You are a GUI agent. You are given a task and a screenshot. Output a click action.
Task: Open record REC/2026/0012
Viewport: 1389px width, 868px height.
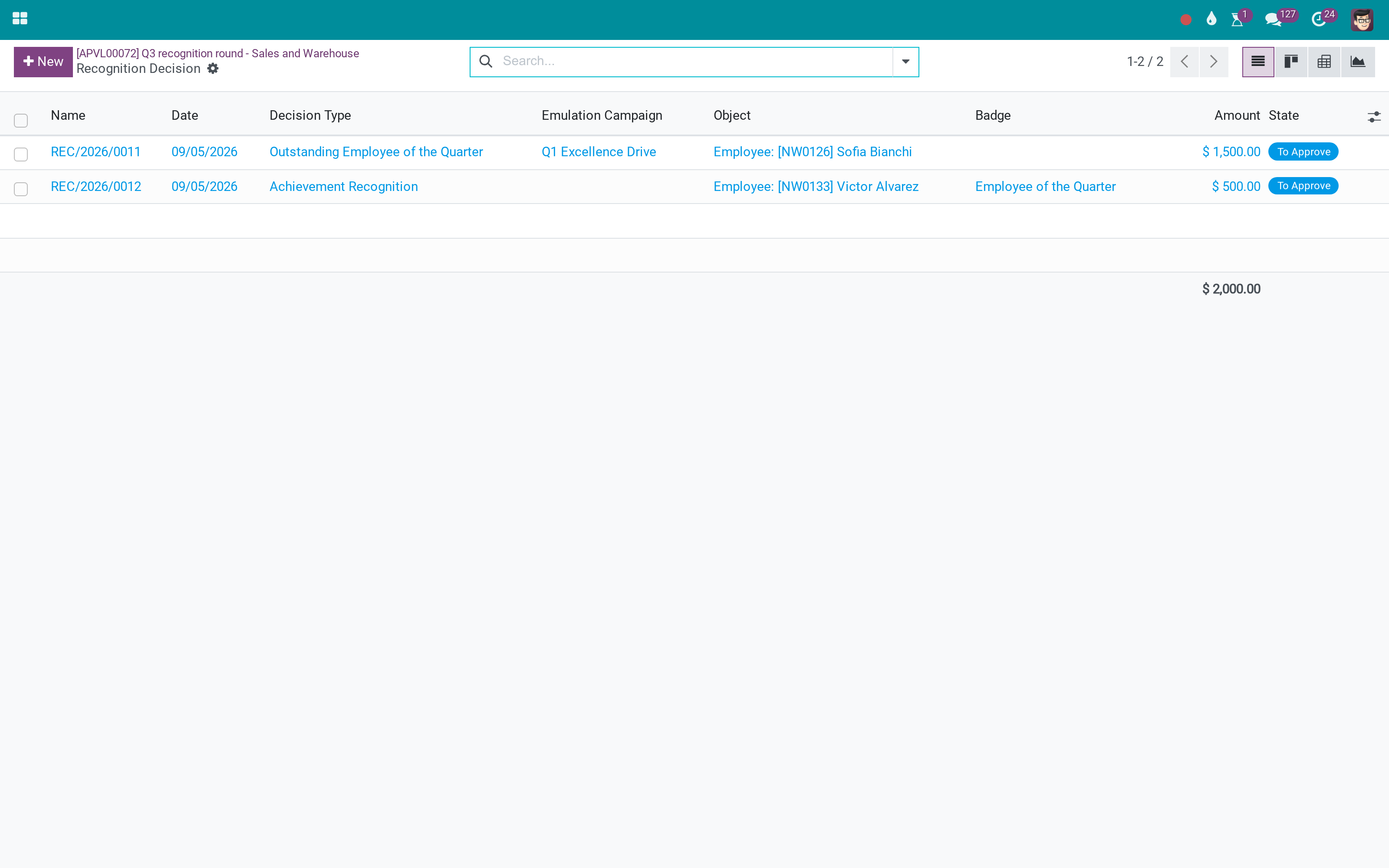click(96, 187)
